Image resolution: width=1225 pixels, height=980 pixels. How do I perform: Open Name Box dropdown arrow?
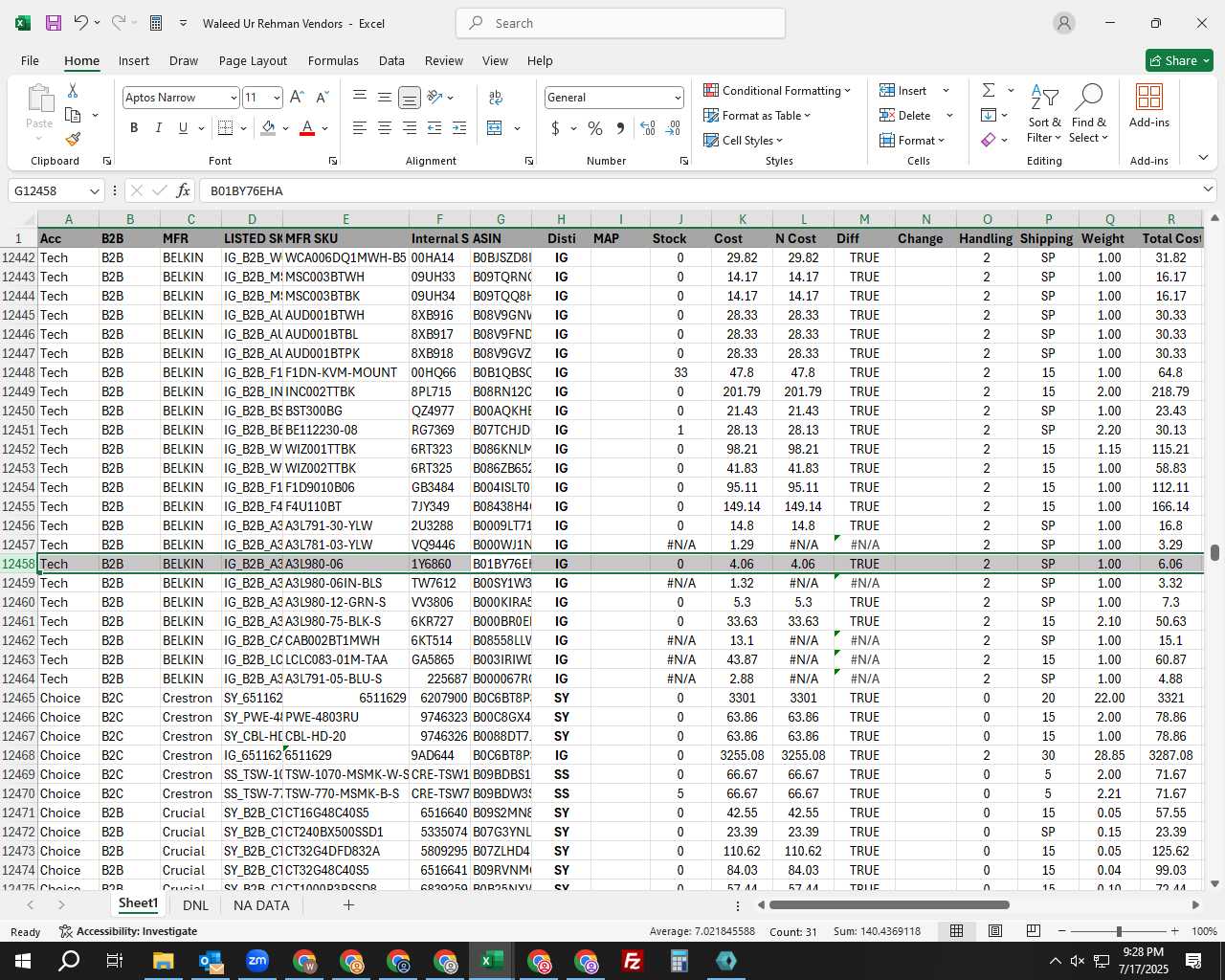coord(94,190)
